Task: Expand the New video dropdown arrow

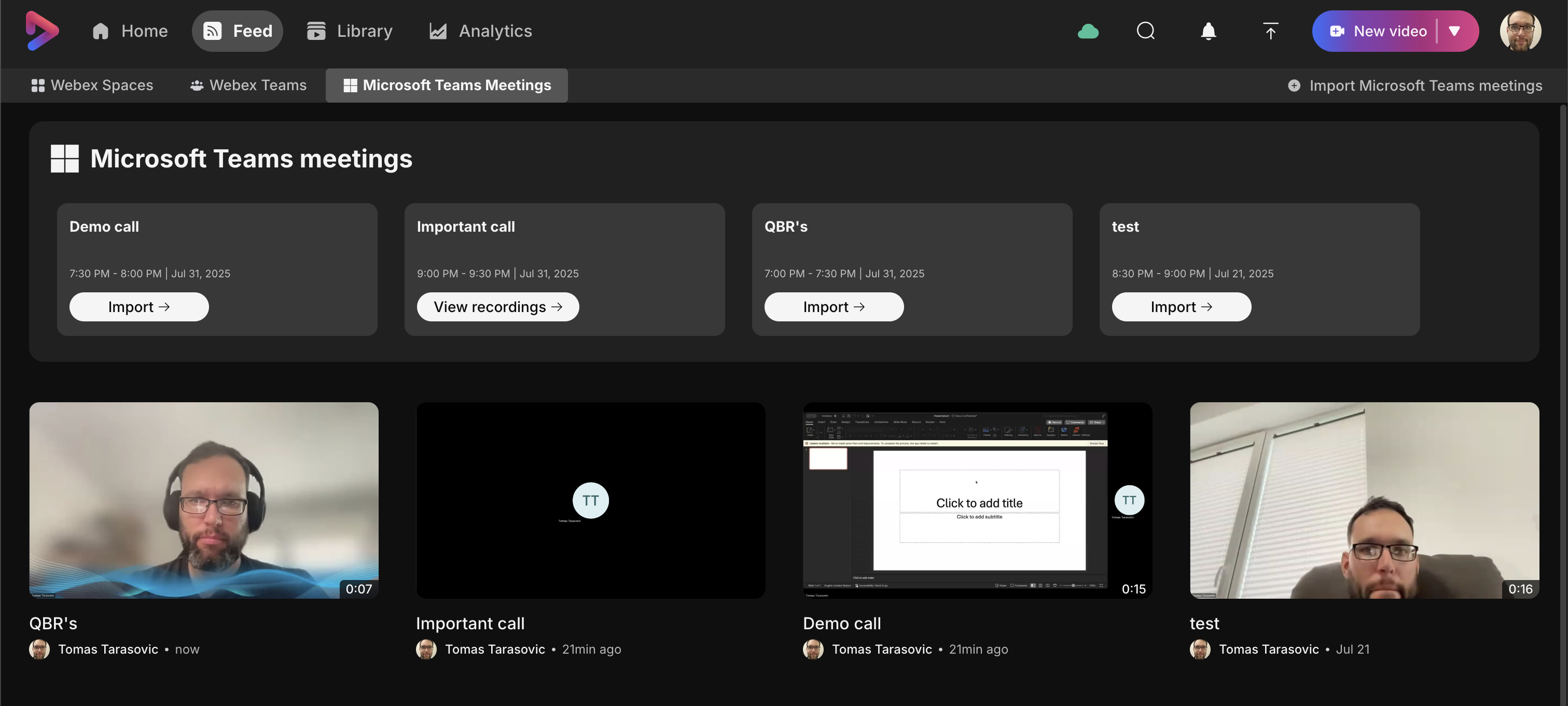Action: (1454, 31)
